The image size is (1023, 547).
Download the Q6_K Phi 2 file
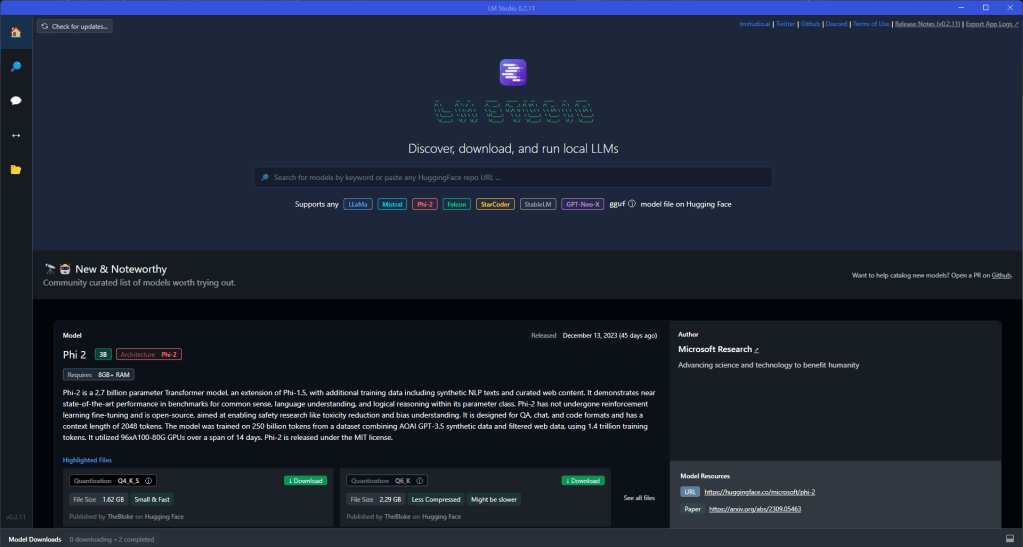582,481
